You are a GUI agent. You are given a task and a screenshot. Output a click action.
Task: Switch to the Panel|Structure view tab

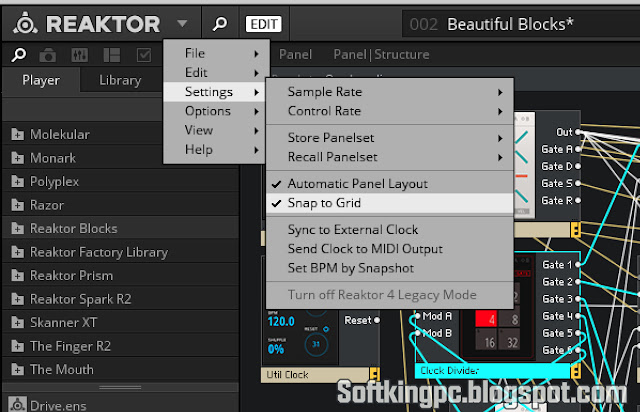pyautogui.click(x=381, y=54)
